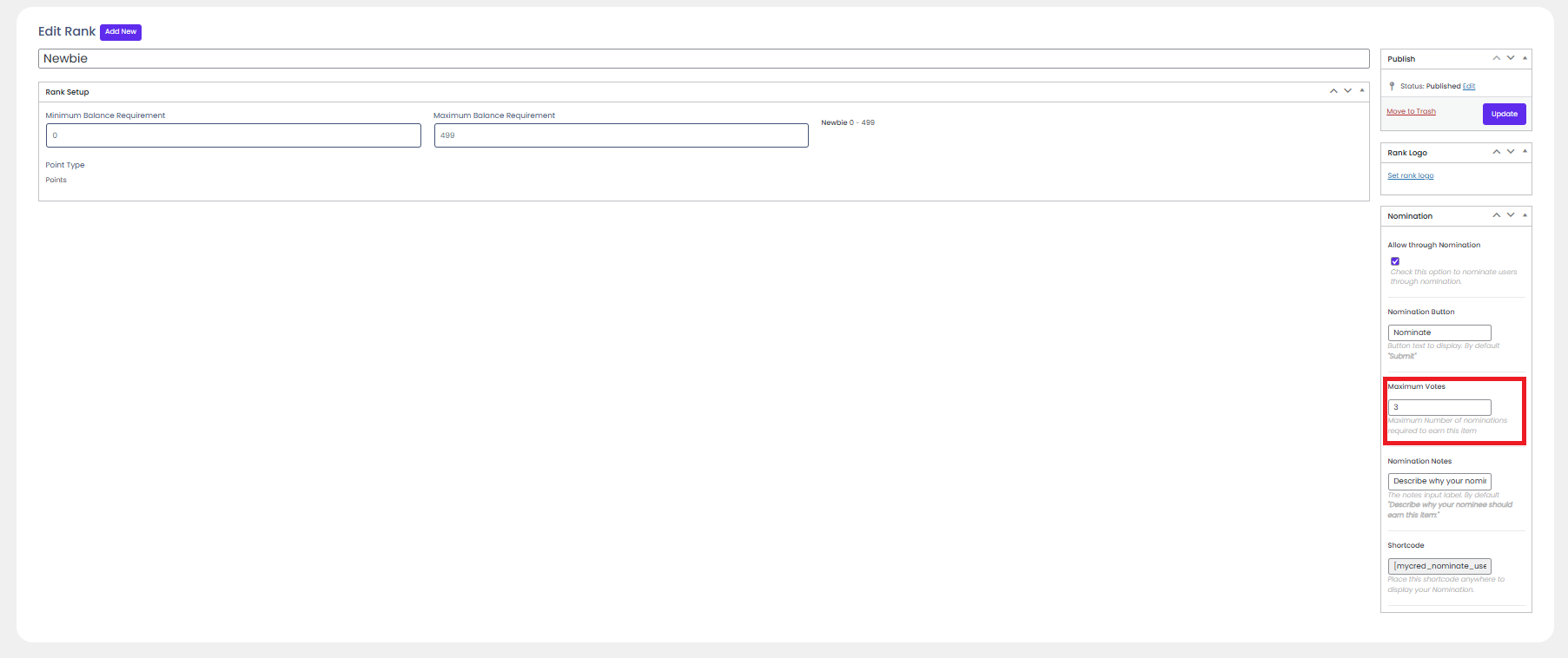
Task: Move the Nomination panel down
Action: tap(1511, 215)
